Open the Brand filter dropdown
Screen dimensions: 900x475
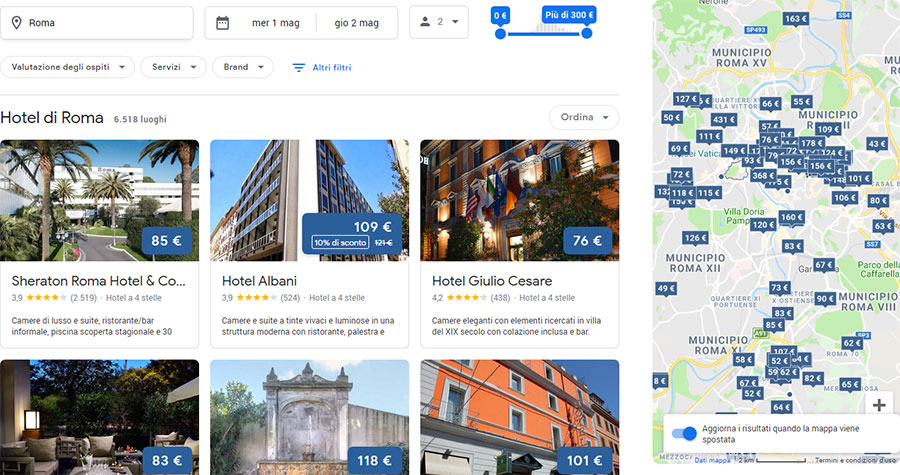[x=243, y=67]
